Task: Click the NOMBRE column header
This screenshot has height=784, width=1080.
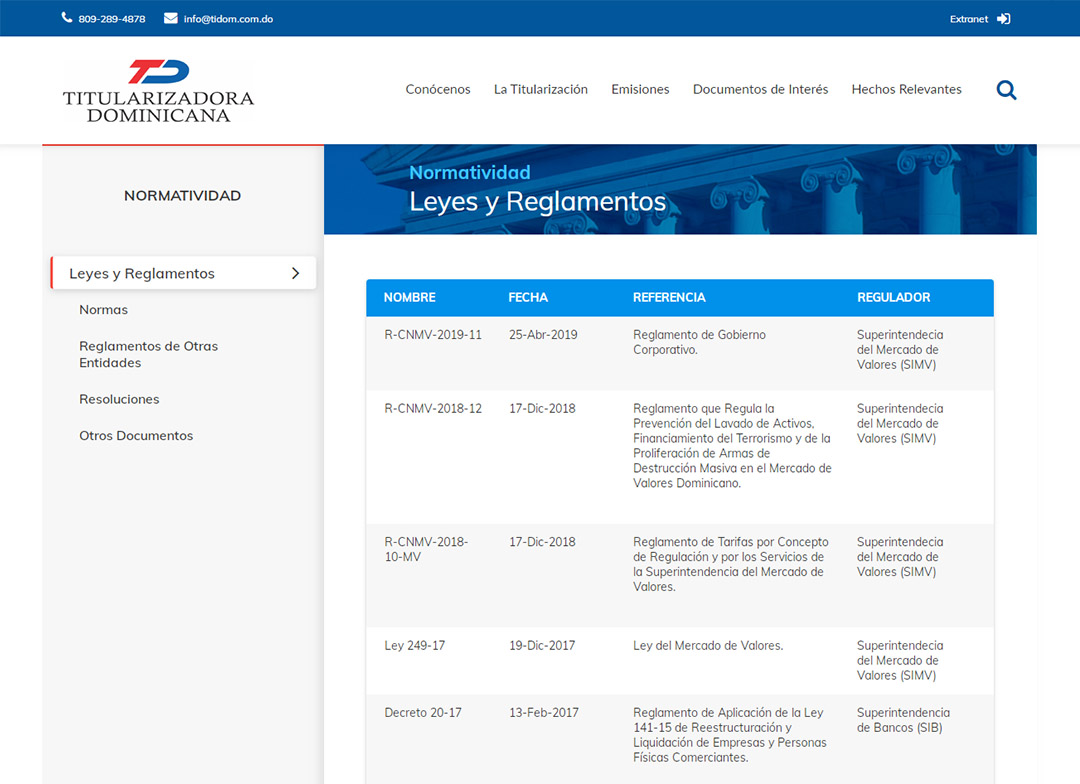Action: pos(409,297)
